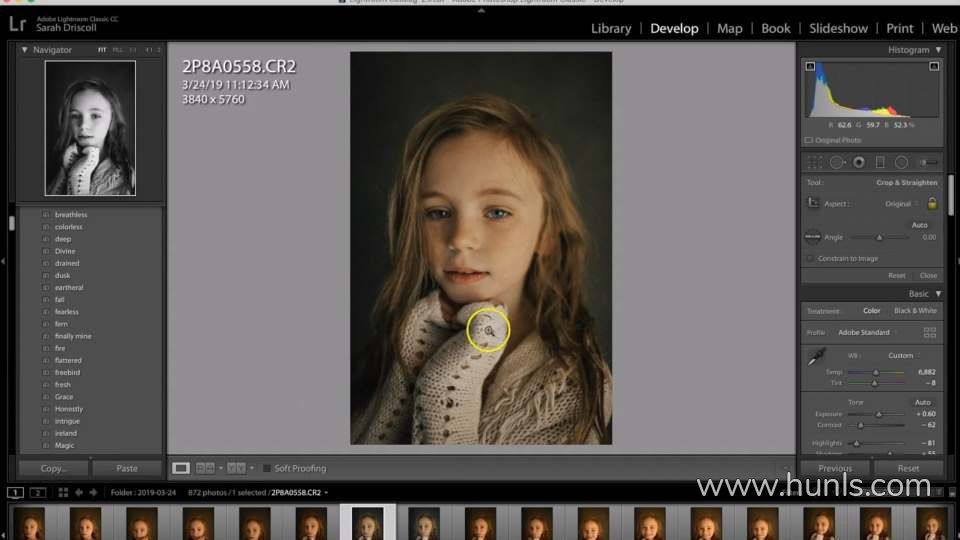This screenshot has height=540, width=960.
Task: Open the Print module
Action: 899,28
